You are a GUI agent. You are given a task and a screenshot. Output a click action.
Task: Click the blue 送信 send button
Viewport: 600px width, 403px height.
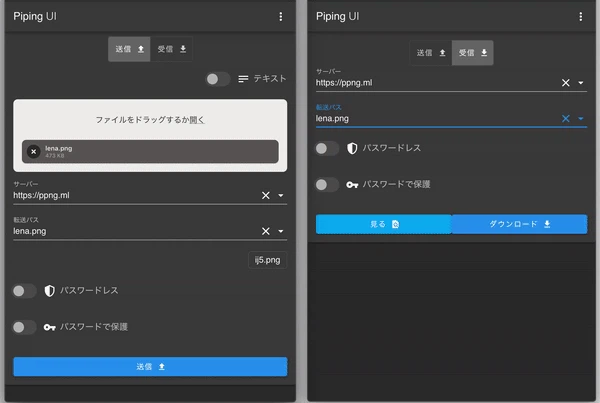150,367
